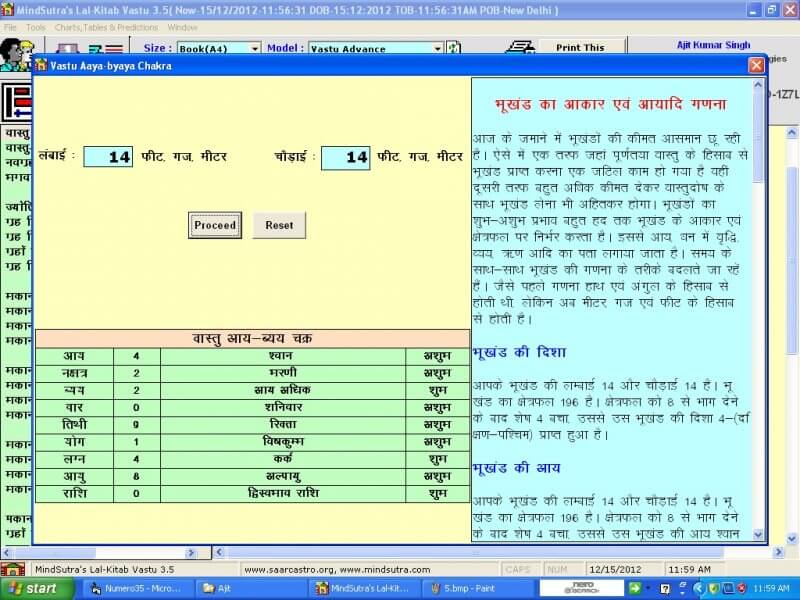Click श्वान cell in the table
The image size is (800, 600).
point(283,356)
